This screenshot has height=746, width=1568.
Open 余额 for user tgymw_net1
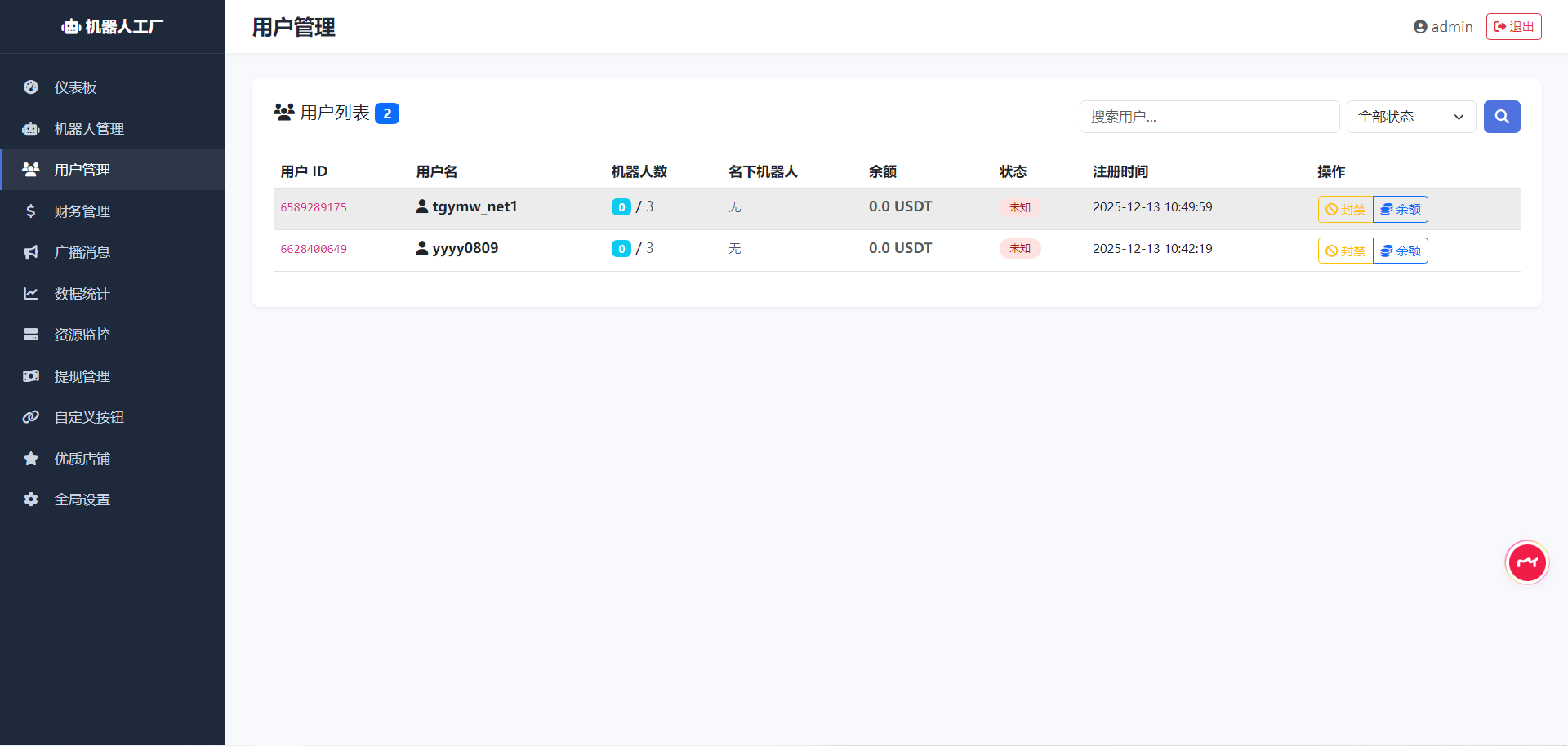pyautogui.click(x=1400, y=210)
